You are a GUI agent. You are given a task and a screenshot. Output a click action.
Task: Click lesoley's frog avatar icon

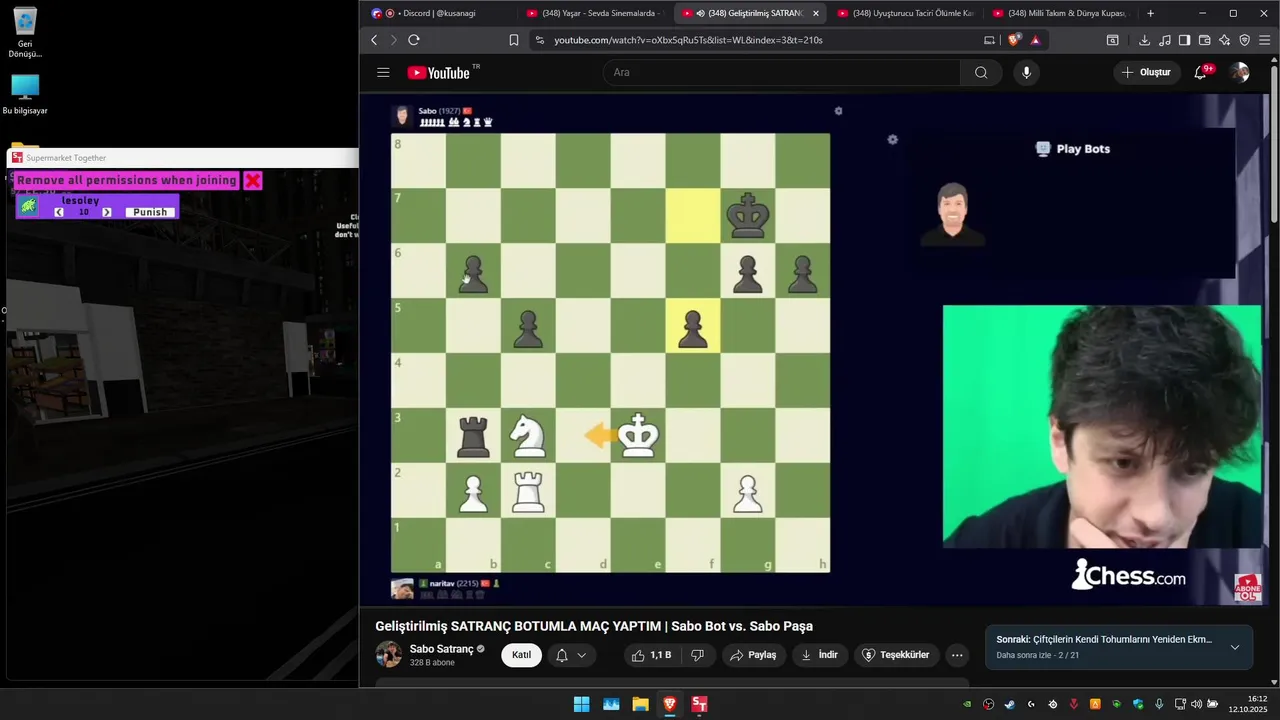tap(29, 205)
